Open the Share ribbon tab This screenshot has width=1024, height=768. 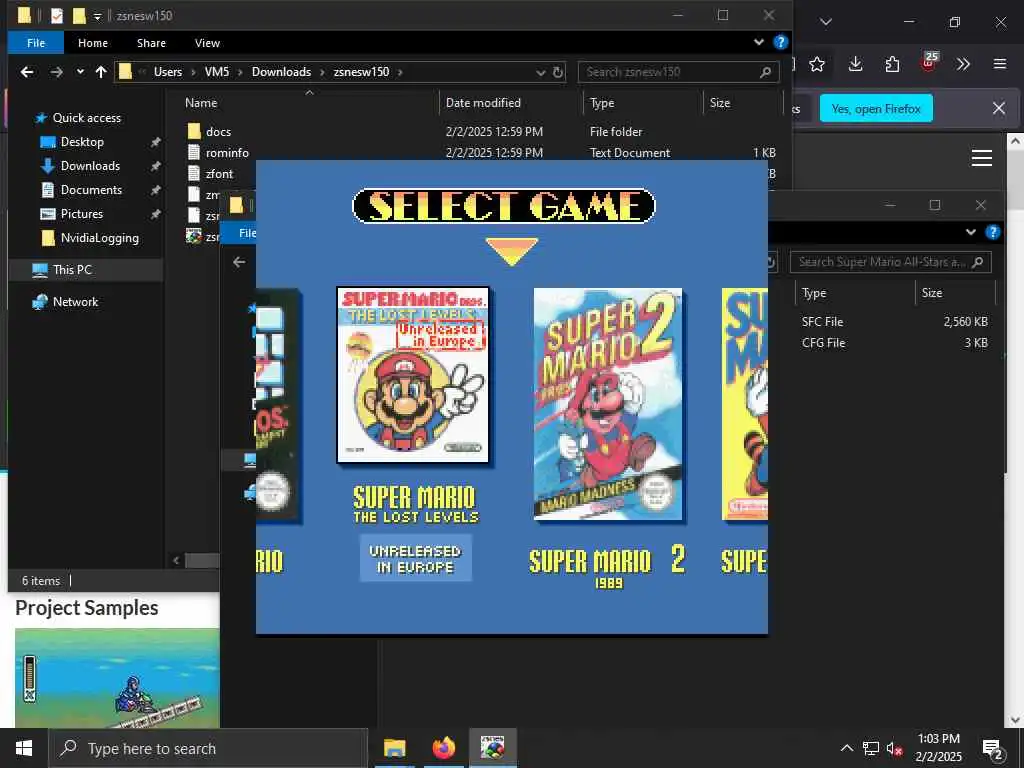[152, 42]
